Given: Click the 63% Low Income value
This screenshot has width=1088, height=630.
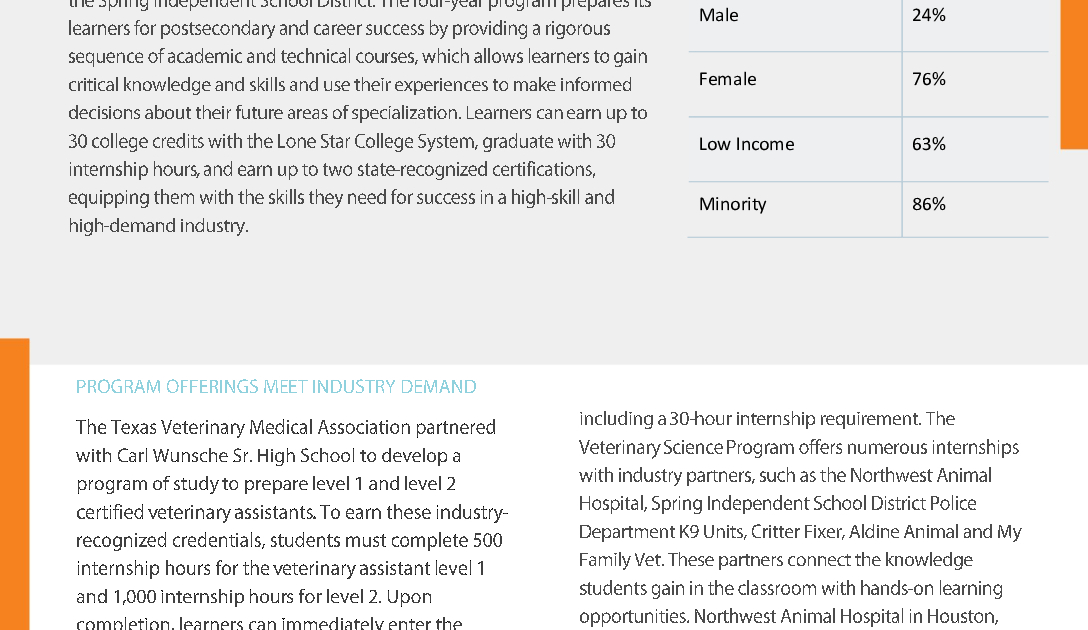Looking at the screenshot, I should (x=928, y=144).
